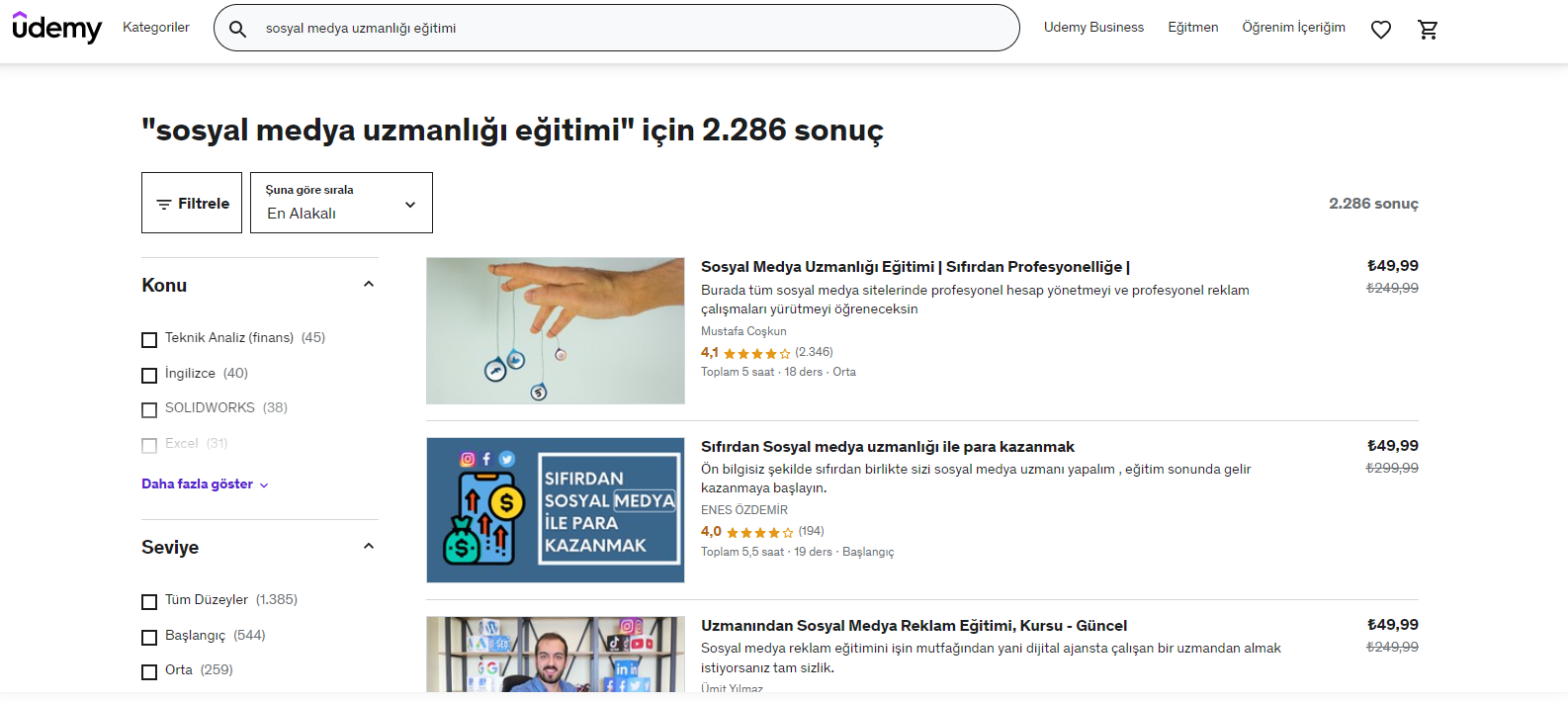Click the rating count '(2.346)'
Image resolution: width=1568 pixels, height=703 pixels.
tap(814, 352)
